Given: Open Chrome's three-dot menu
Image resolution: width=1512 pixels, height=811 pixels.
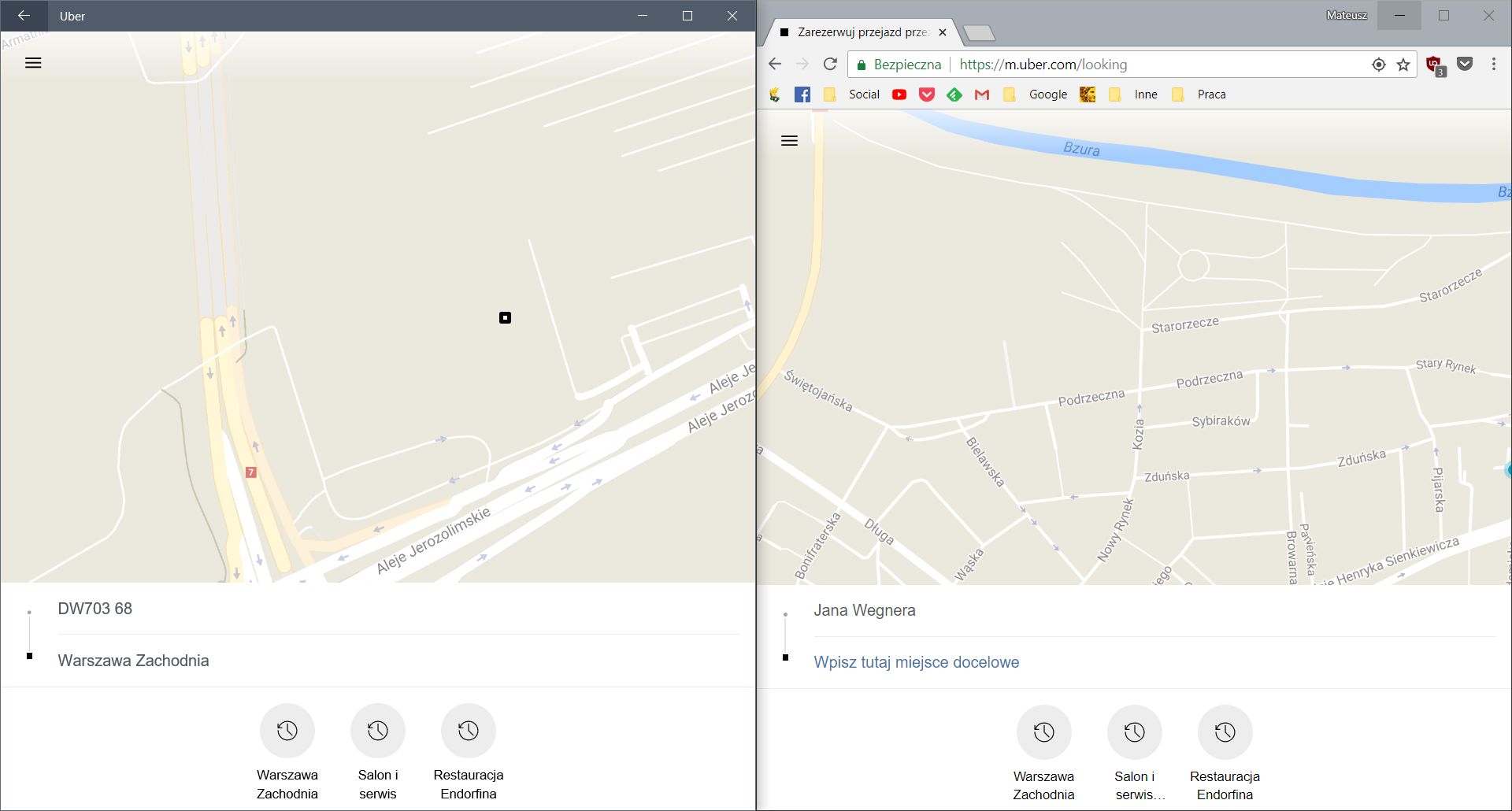Looking at the screenshot, I should [x=1493, y=64].
